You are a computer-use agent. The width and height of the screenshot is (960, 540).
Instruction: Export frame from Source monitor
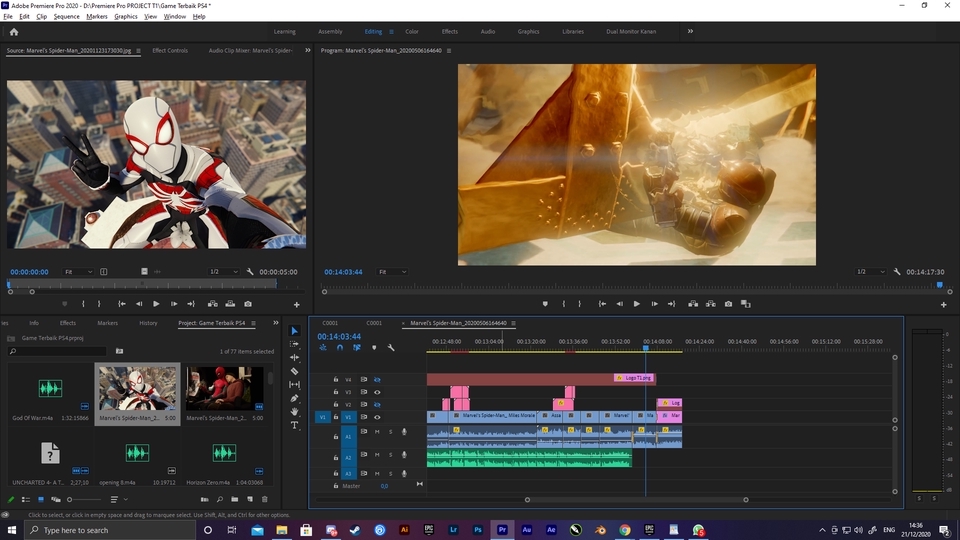[x=248, y=304]
